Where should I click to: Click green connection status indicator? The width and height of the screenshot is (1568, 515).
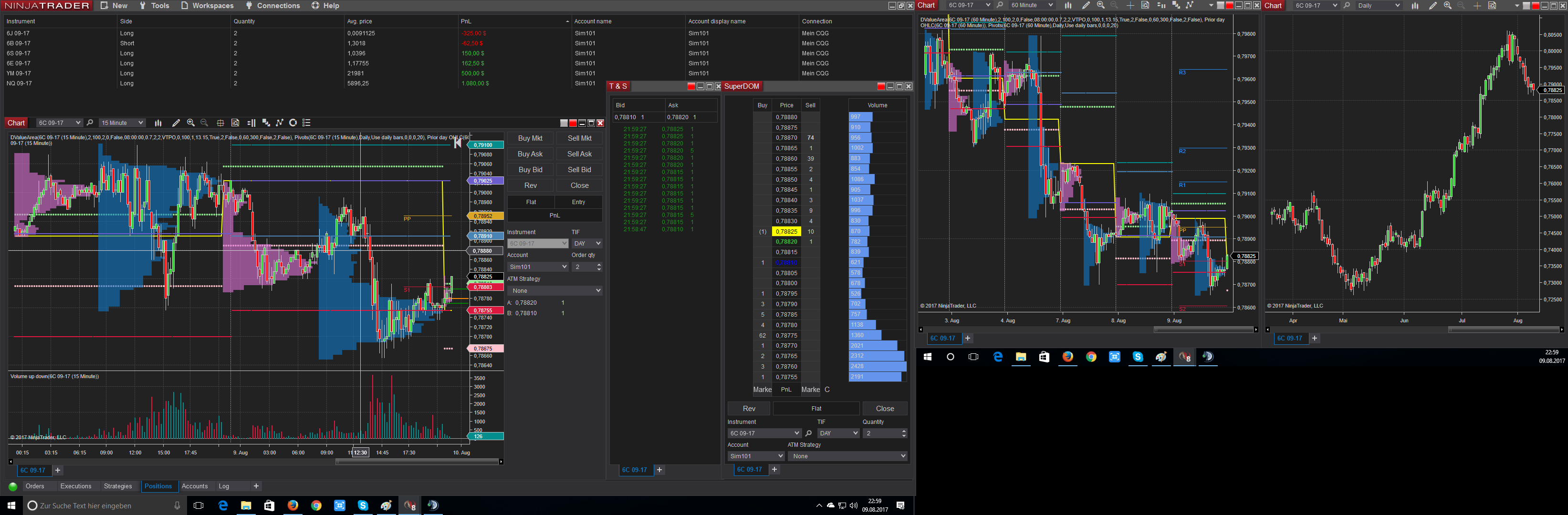(13, 486)
